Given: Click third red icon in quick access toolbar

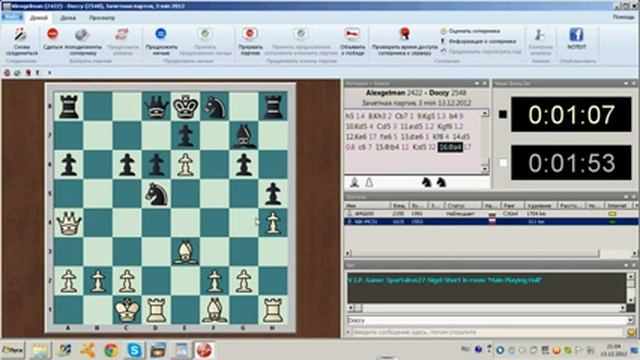Looking at the screenshot, I should [x=28, y=73].
